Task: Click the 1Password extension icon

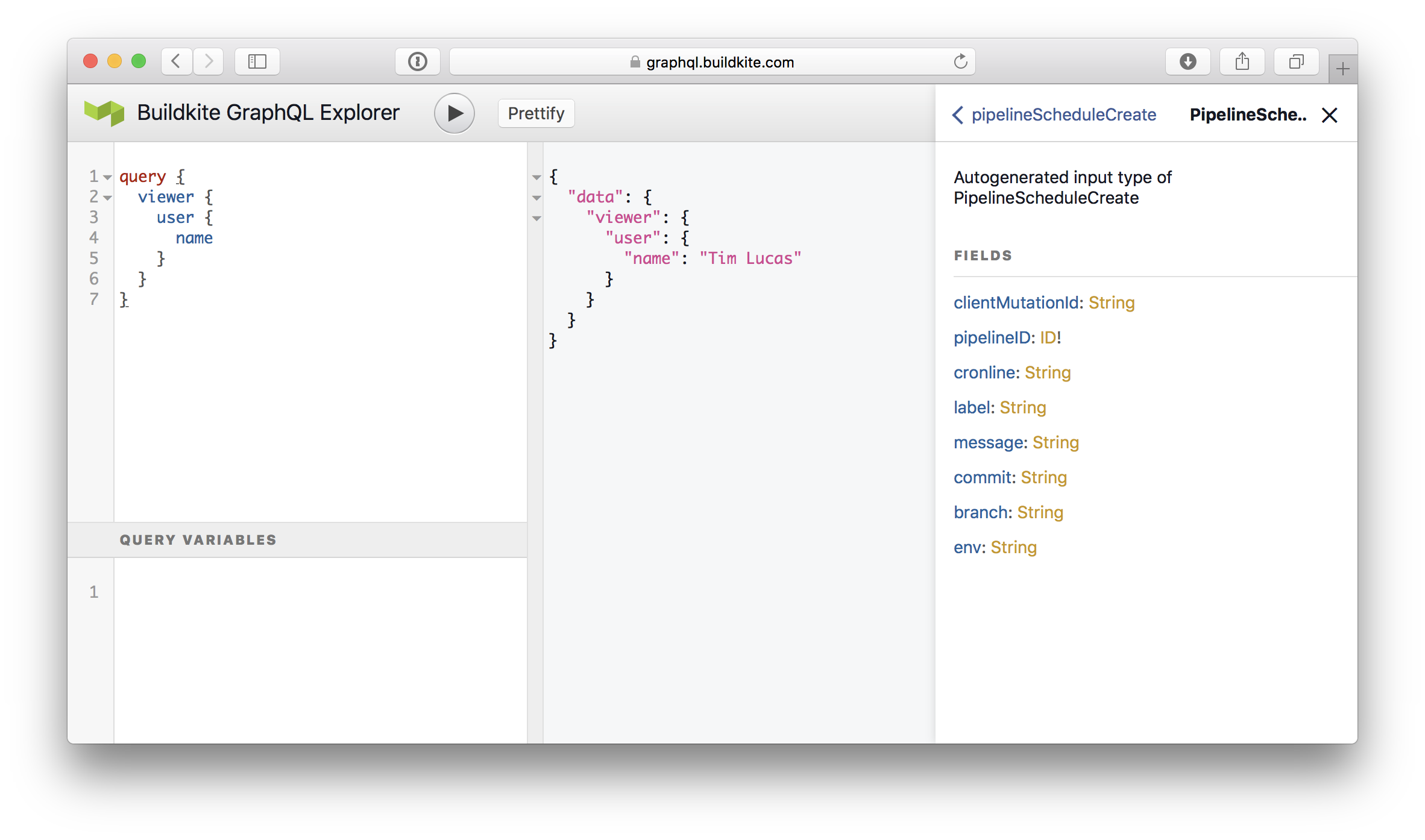Action: point(417,61)
